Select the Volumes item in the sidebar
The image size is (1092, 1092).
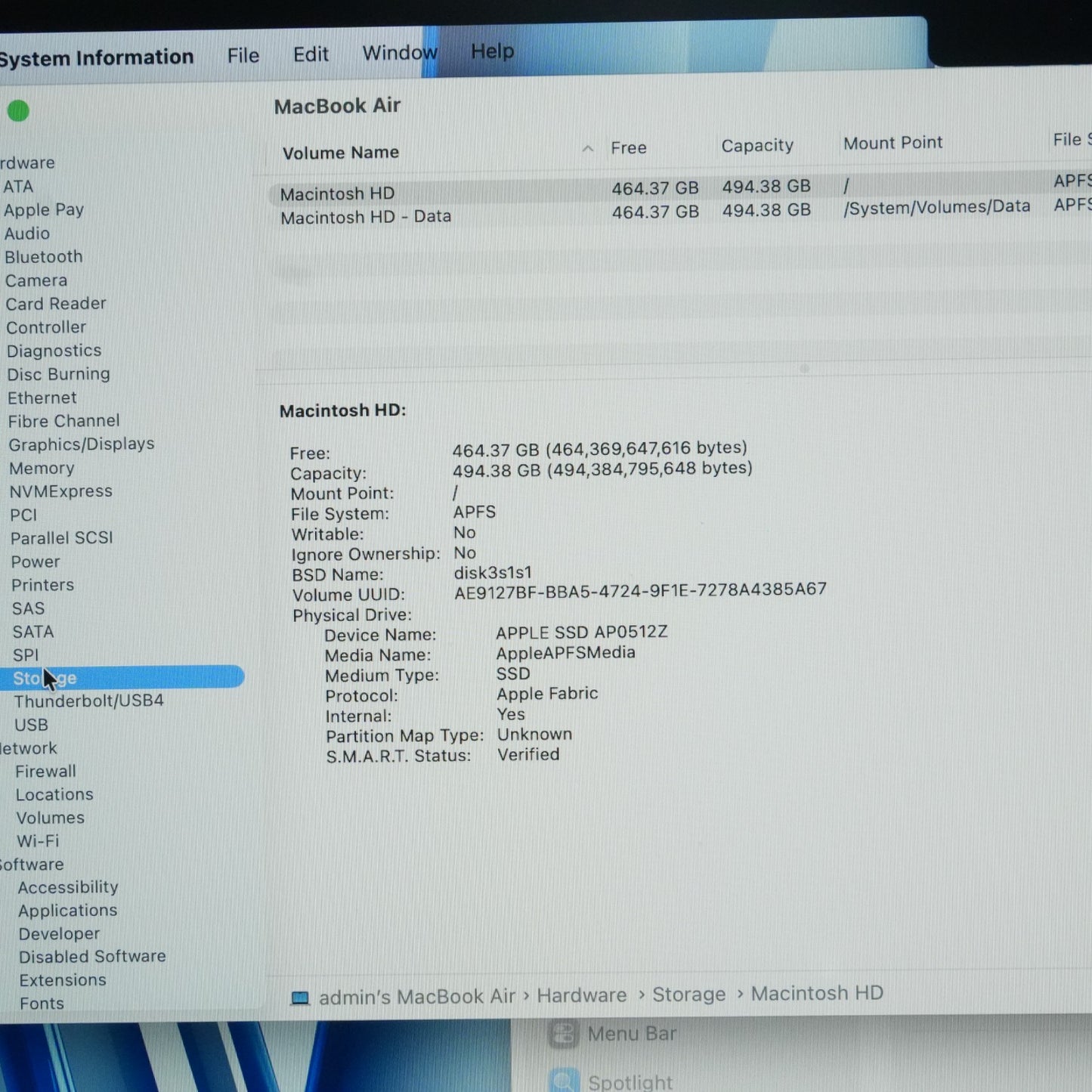(51, 818)
